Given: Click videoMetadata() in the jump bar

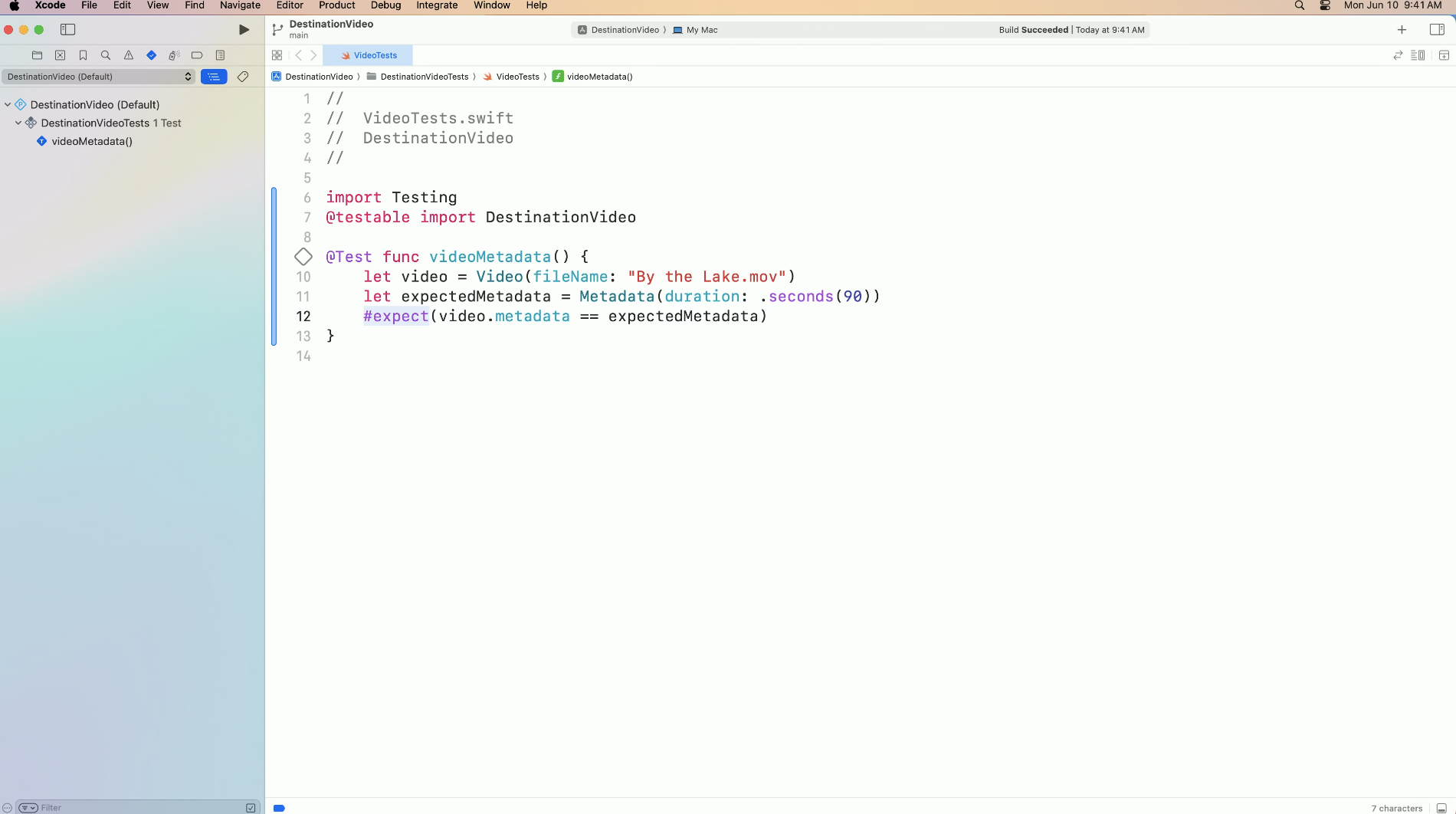Looking at the screenshot, I should tap(592, 77).
